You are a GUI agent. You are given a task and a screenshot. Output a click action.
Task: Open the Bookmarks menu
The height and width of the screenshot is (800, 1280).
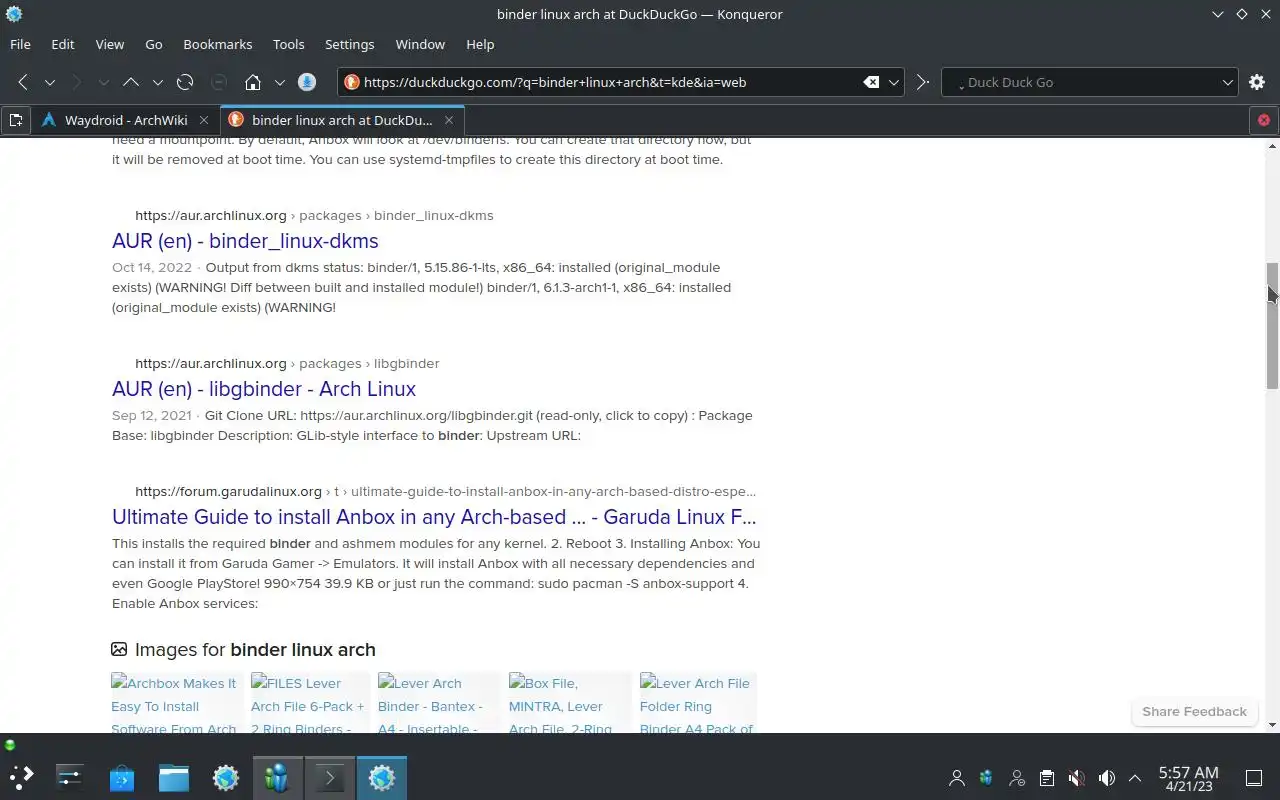pyautogui.click(x=218, y=44)
